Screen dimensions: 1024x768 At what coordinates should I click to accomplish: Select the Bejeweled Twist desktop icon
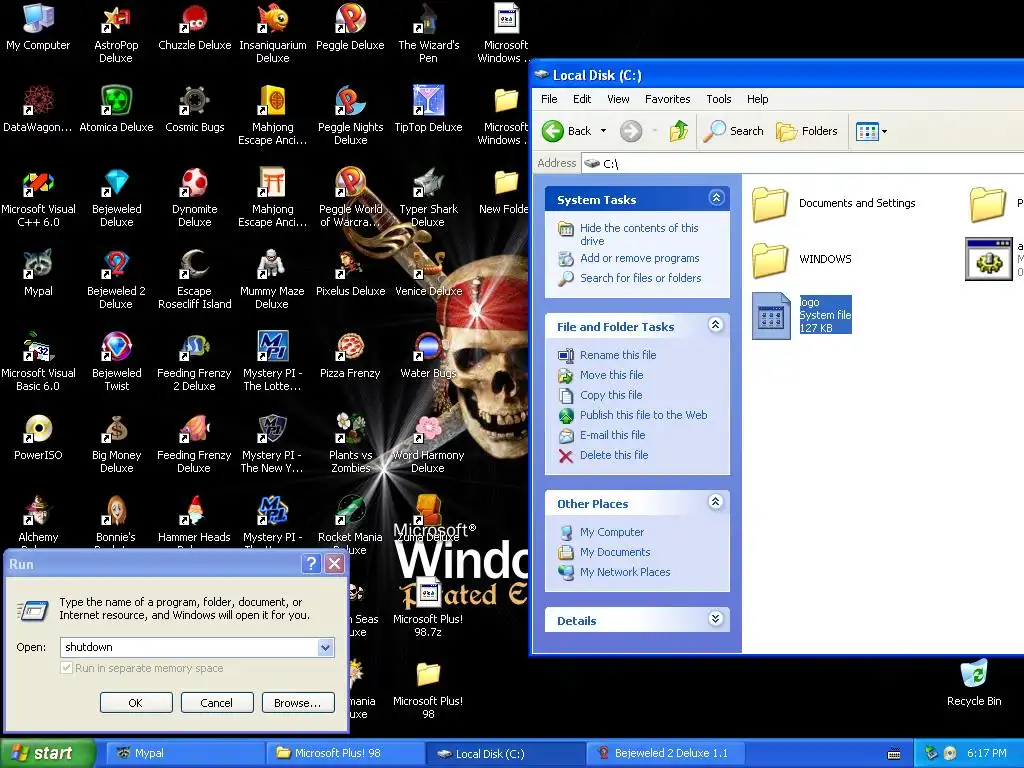click(116, 361)
